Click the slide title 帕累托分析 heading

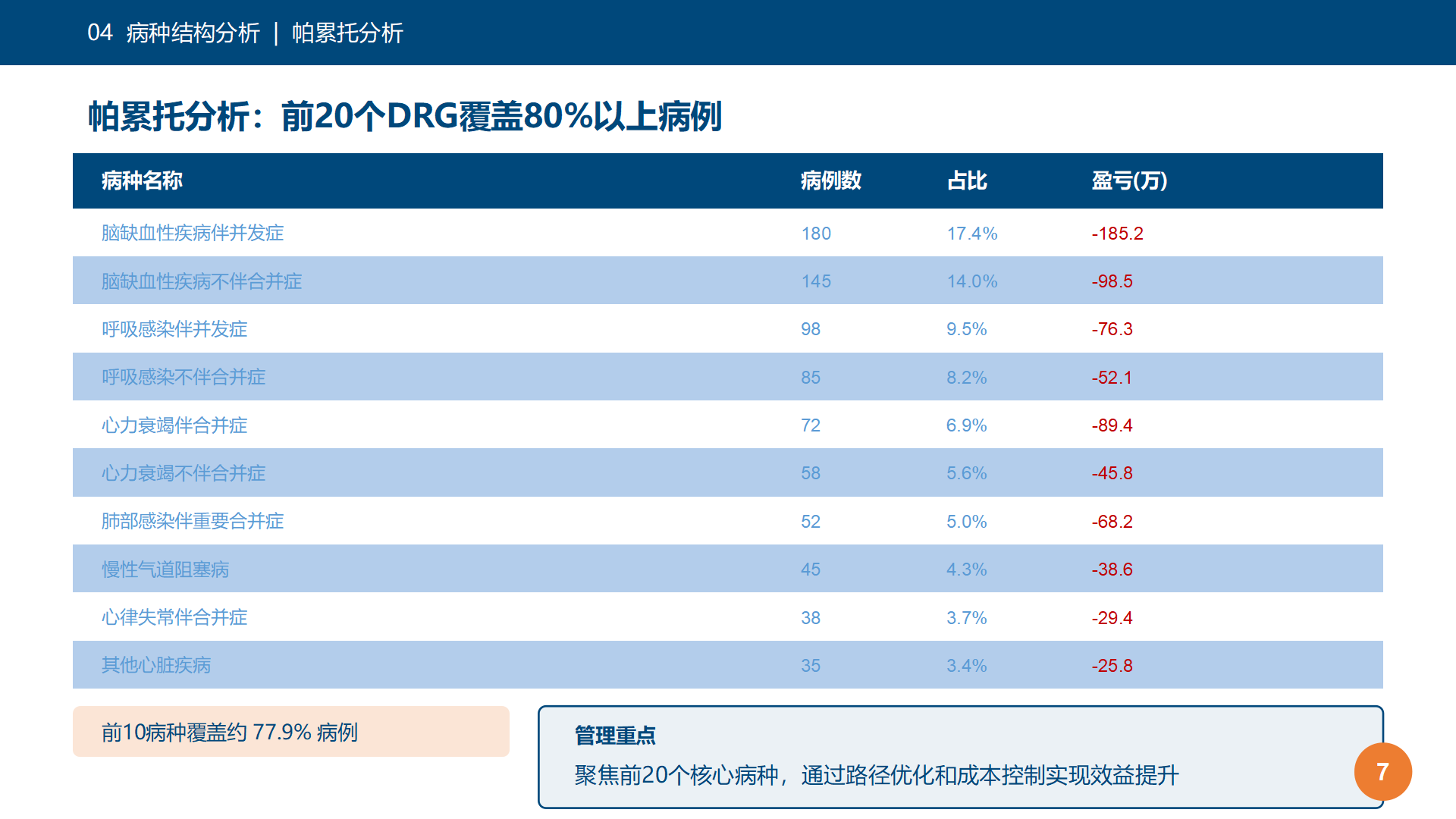tap(405, 116)
